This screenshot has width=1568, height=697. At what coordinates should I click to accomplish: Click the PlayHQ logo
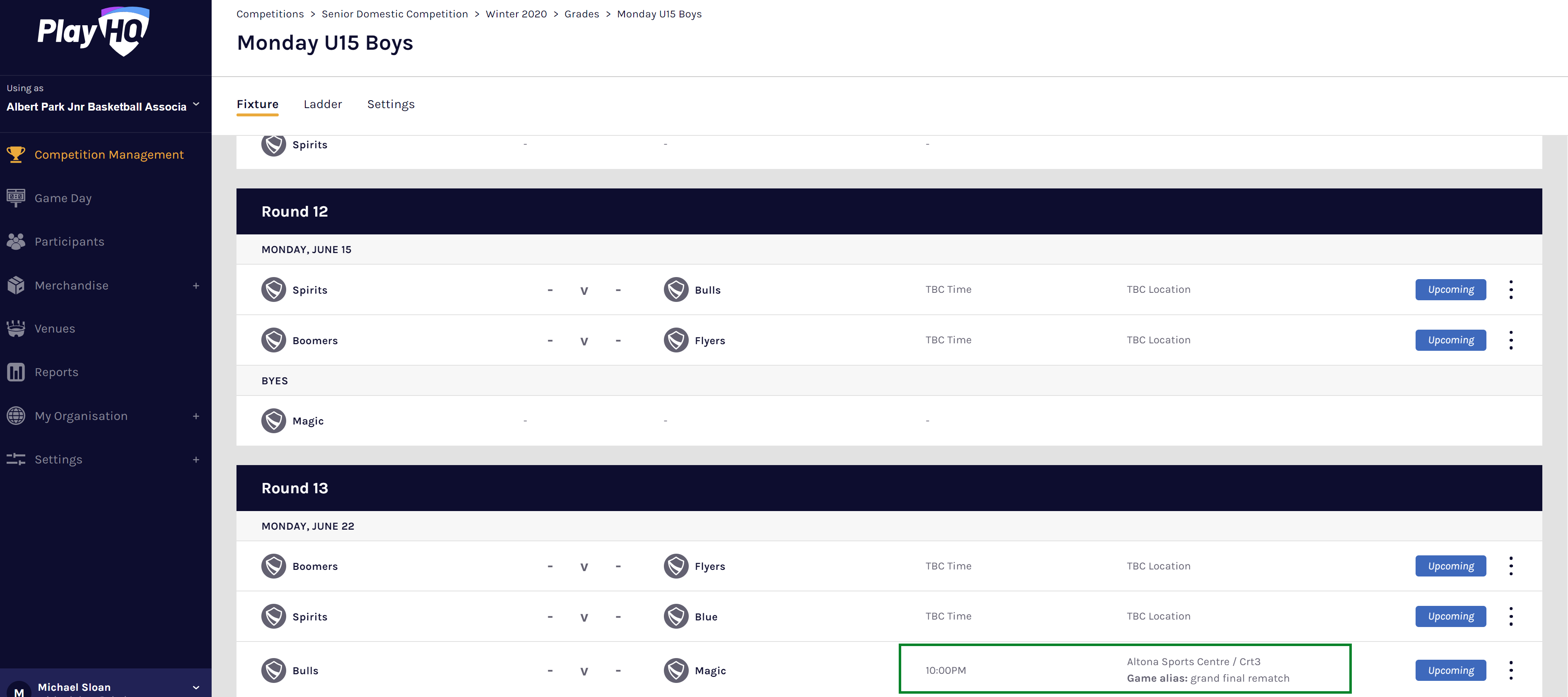[94, 31]
